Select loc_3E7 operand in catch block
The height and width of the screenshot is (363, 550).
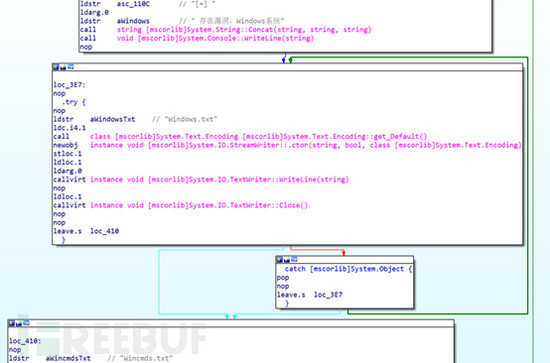click(328, 295)
